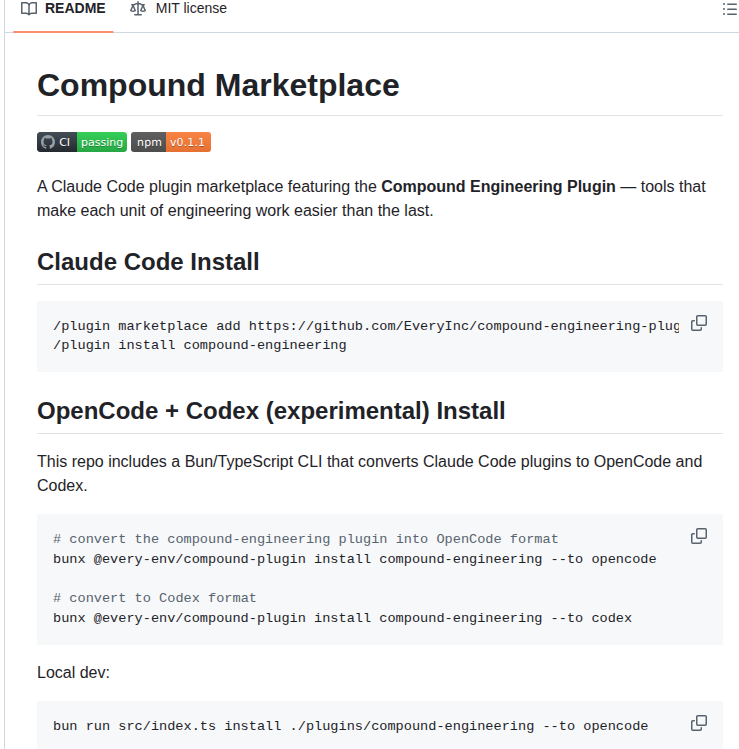
Task: Click the book icon beside README
Action: [29, 9]
